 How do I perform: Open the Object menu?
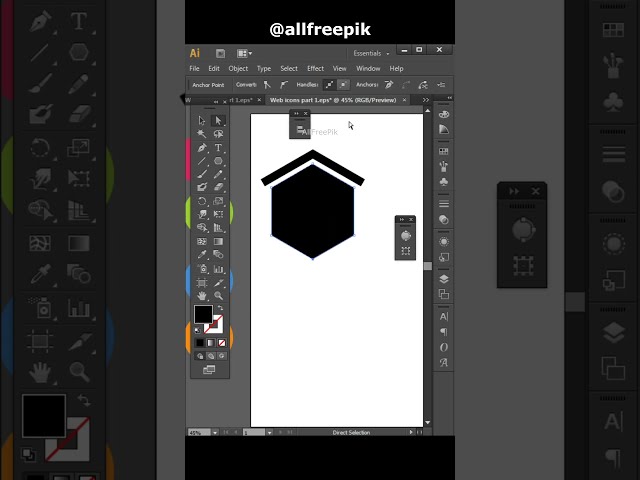click(238, 69)
